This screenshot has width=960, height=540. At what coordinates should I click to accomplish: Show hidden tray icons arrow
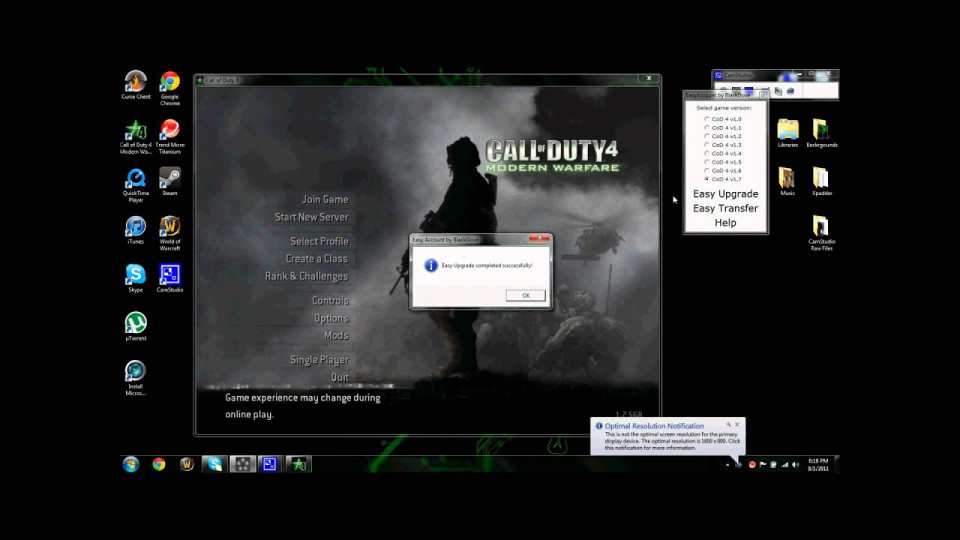tap(727, 465)
